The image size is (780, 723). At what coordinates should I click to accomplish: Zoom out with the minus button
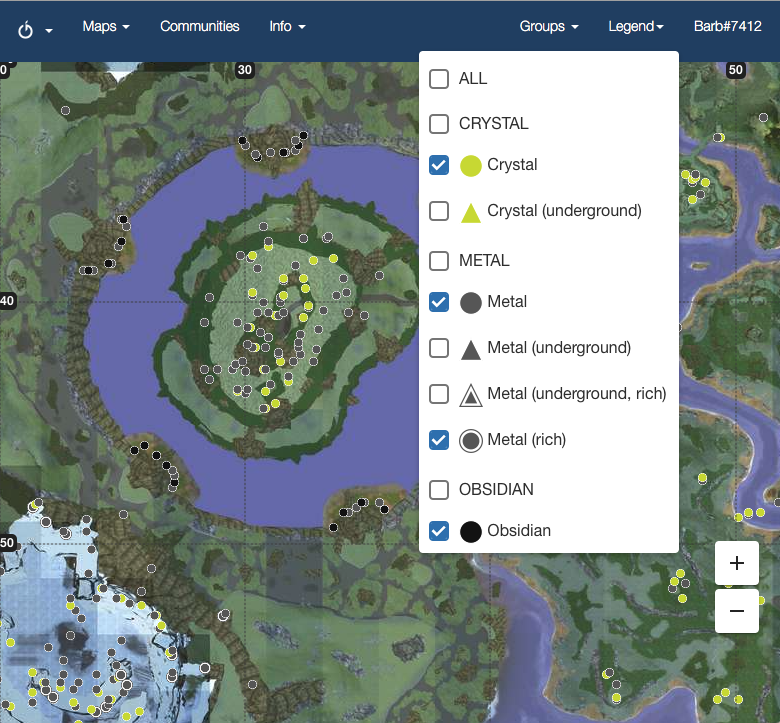tap(737, 611)
